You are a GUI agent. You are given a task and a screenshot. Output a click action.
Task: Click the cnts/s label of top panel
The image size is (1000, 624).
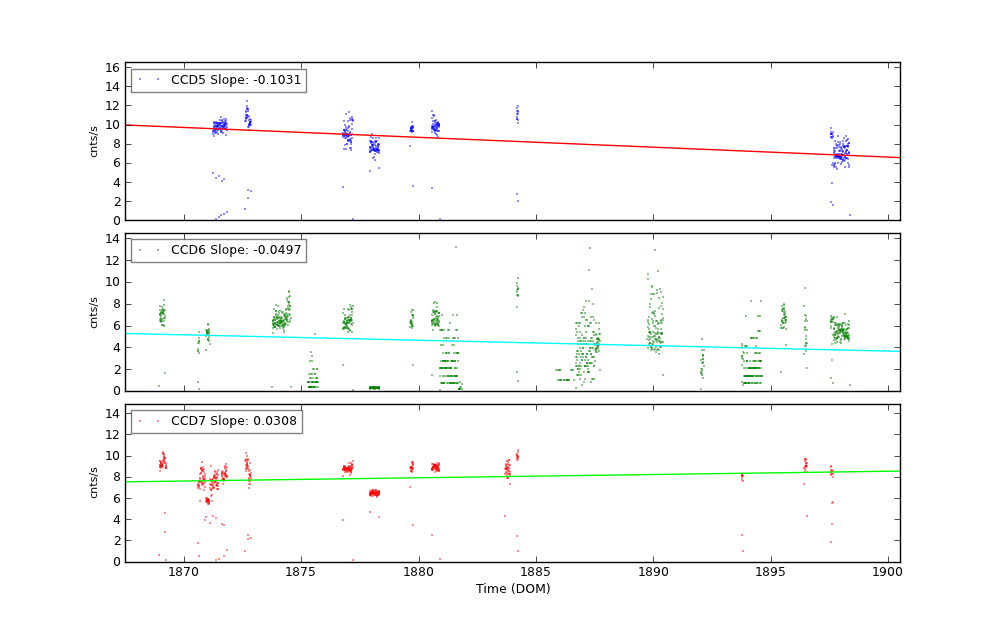pyautogui.click(x=94, y=141)
